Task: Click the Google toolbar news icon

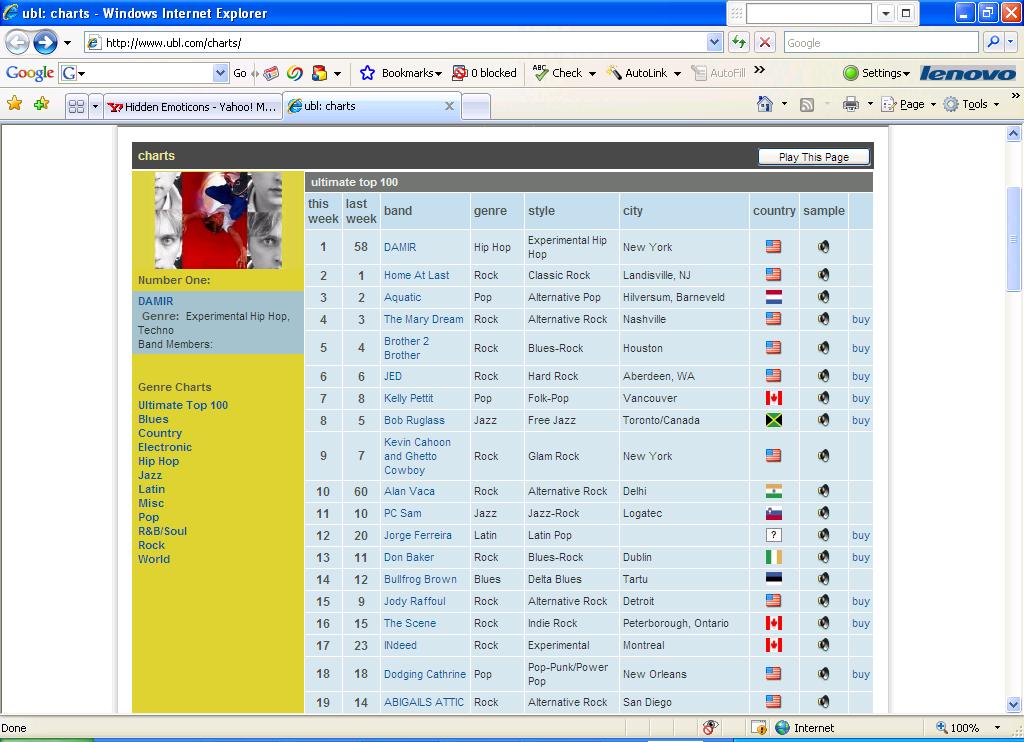Action: point(271,73)
